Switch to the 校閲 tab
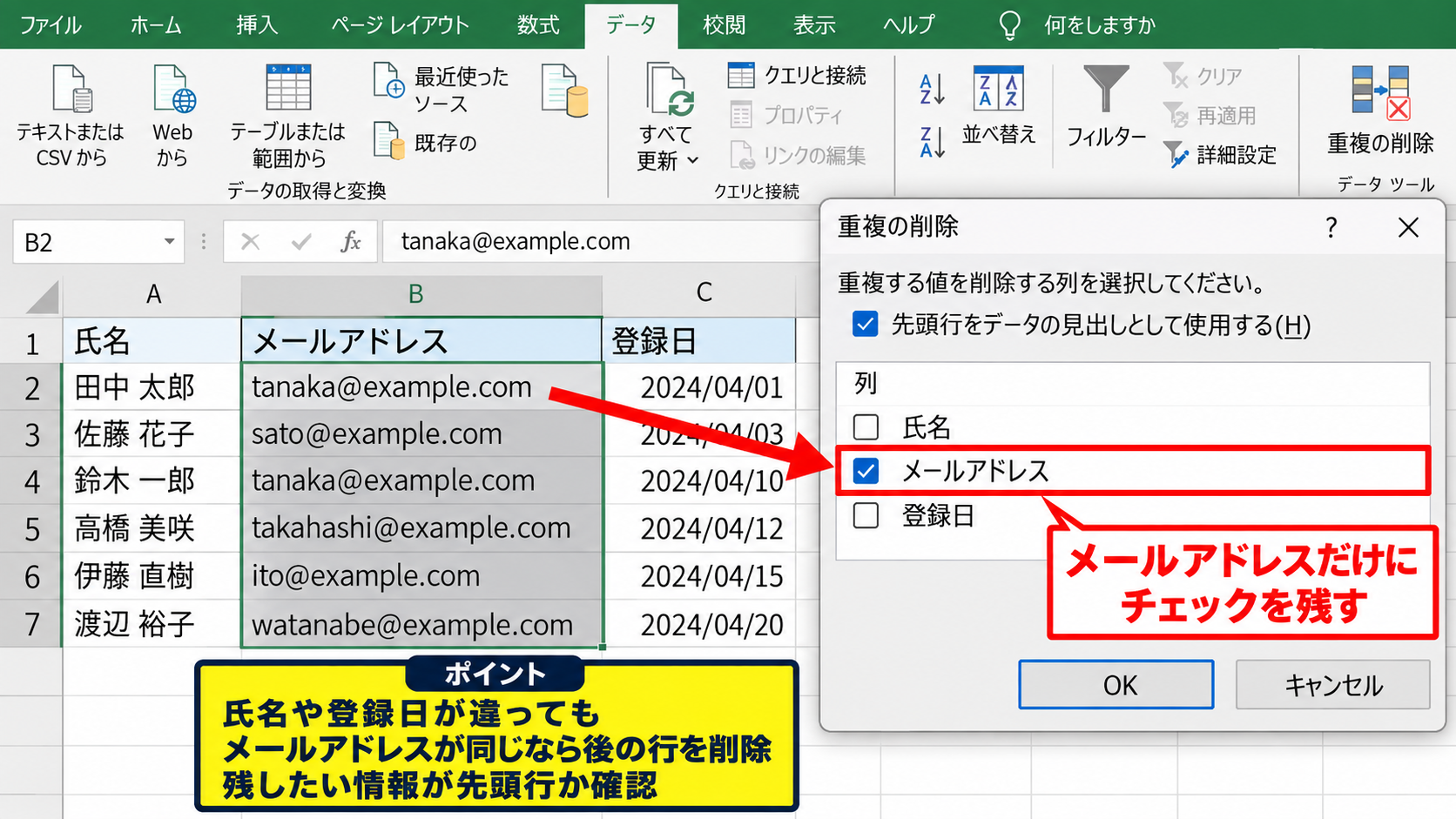The image size is (1456, 819). 724,24
